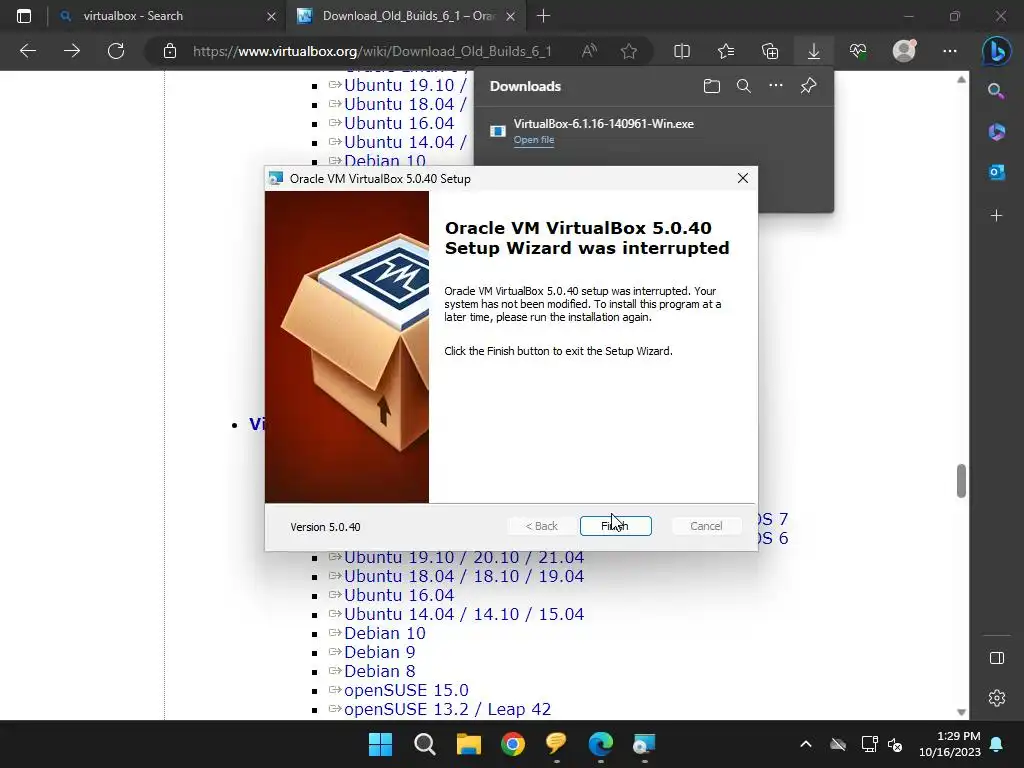Image resolution: width=1024 pixels, height=768 pixels.
Task: Open openSUSE 15.0 link
Action: pos(406,690)
